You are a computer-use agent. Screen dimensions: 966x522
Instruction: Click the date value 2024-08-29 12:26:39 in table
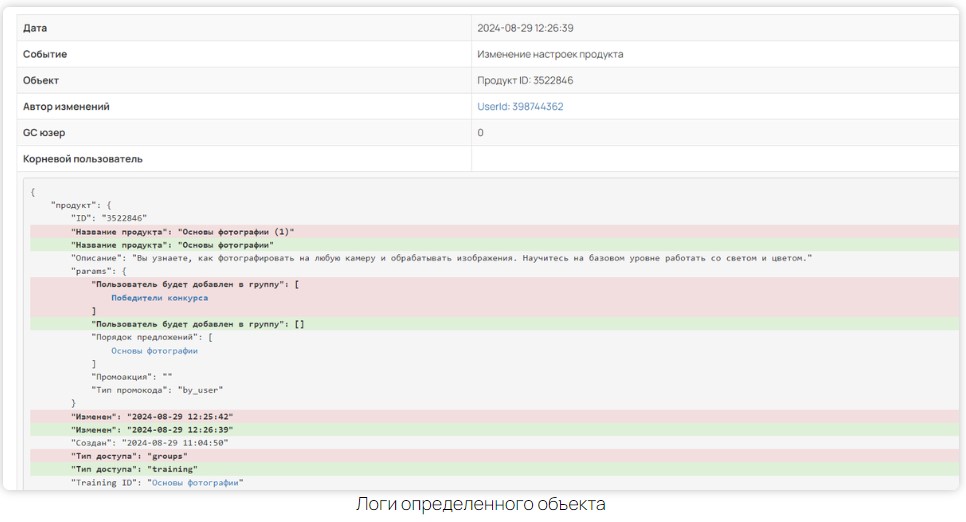[525, 28]
